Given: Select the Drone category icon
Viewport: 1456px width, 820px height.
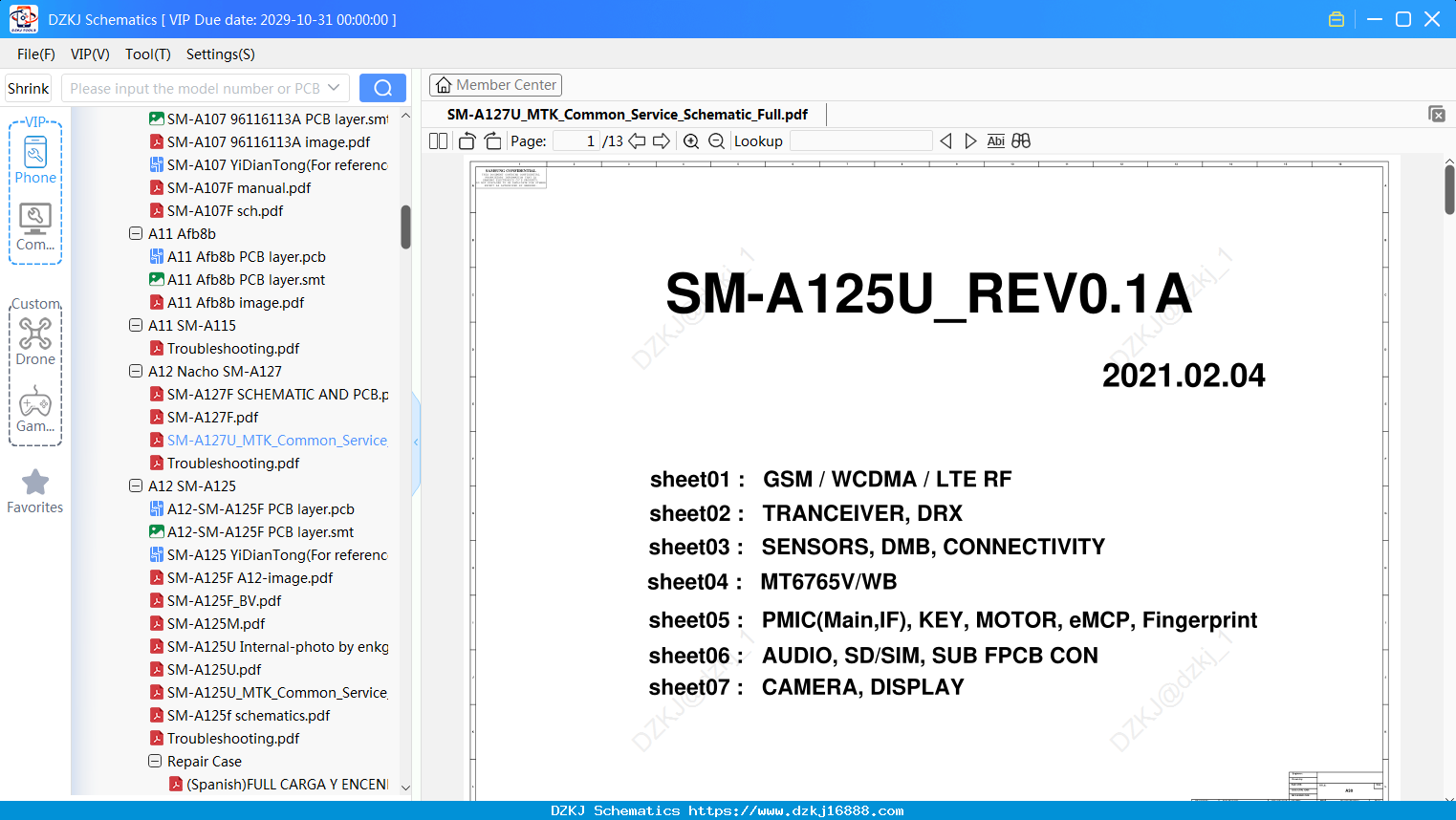Looking at the screenshot, I should tap(35, 341).
